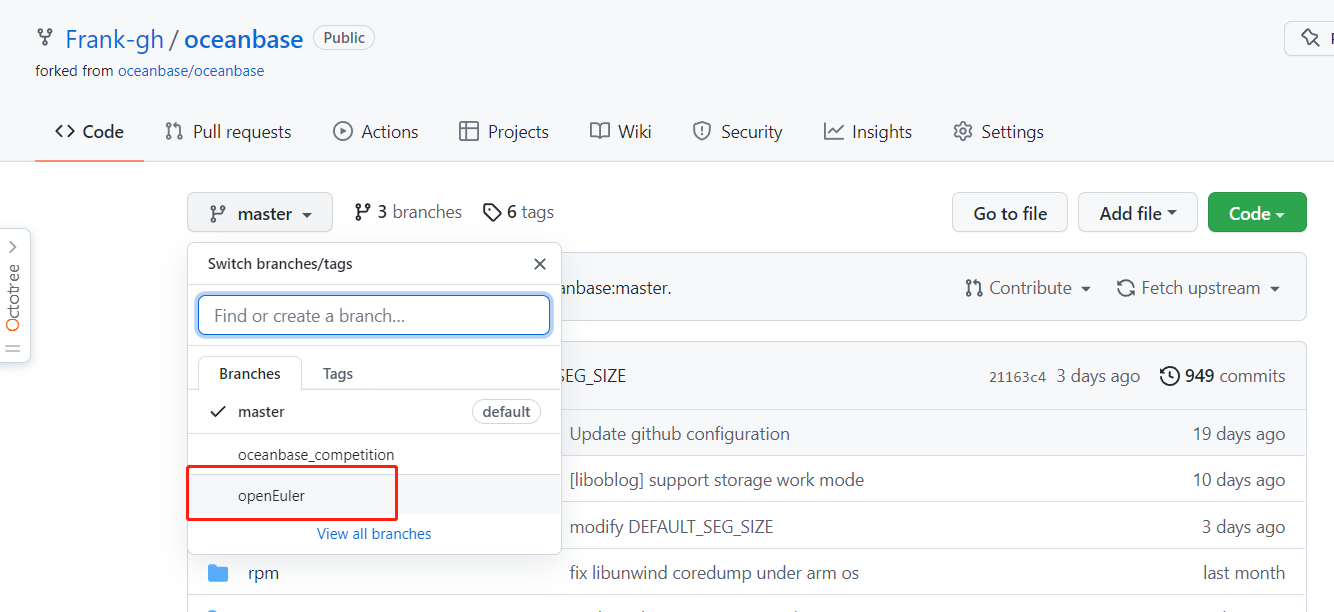Open commit 'modify DEFAULT_SEG_SIZE'
Viewport: 1334px width, 612px height.
(671, 527)
